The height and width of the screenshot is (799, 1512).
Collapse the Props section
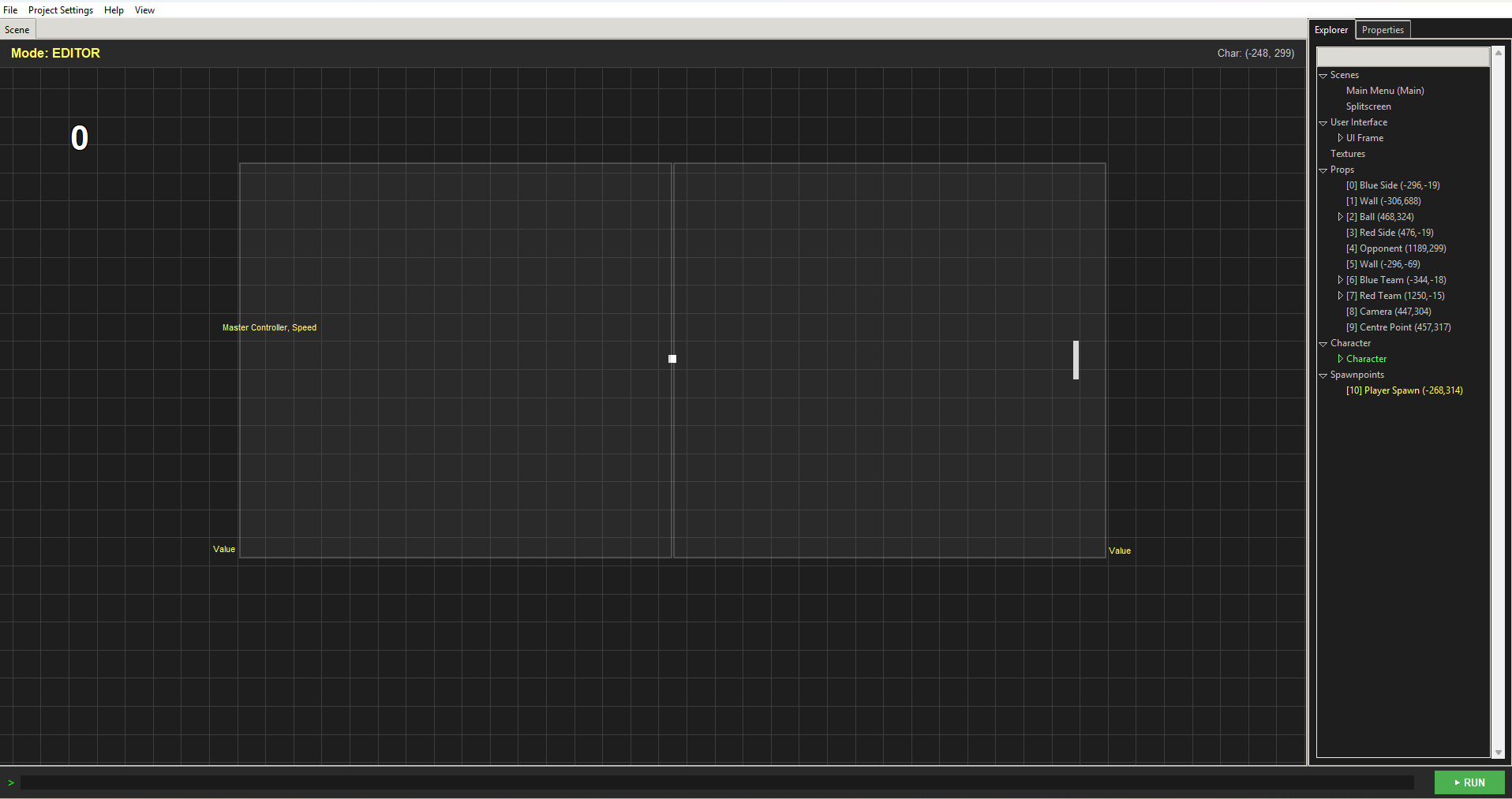point(1323,170)
